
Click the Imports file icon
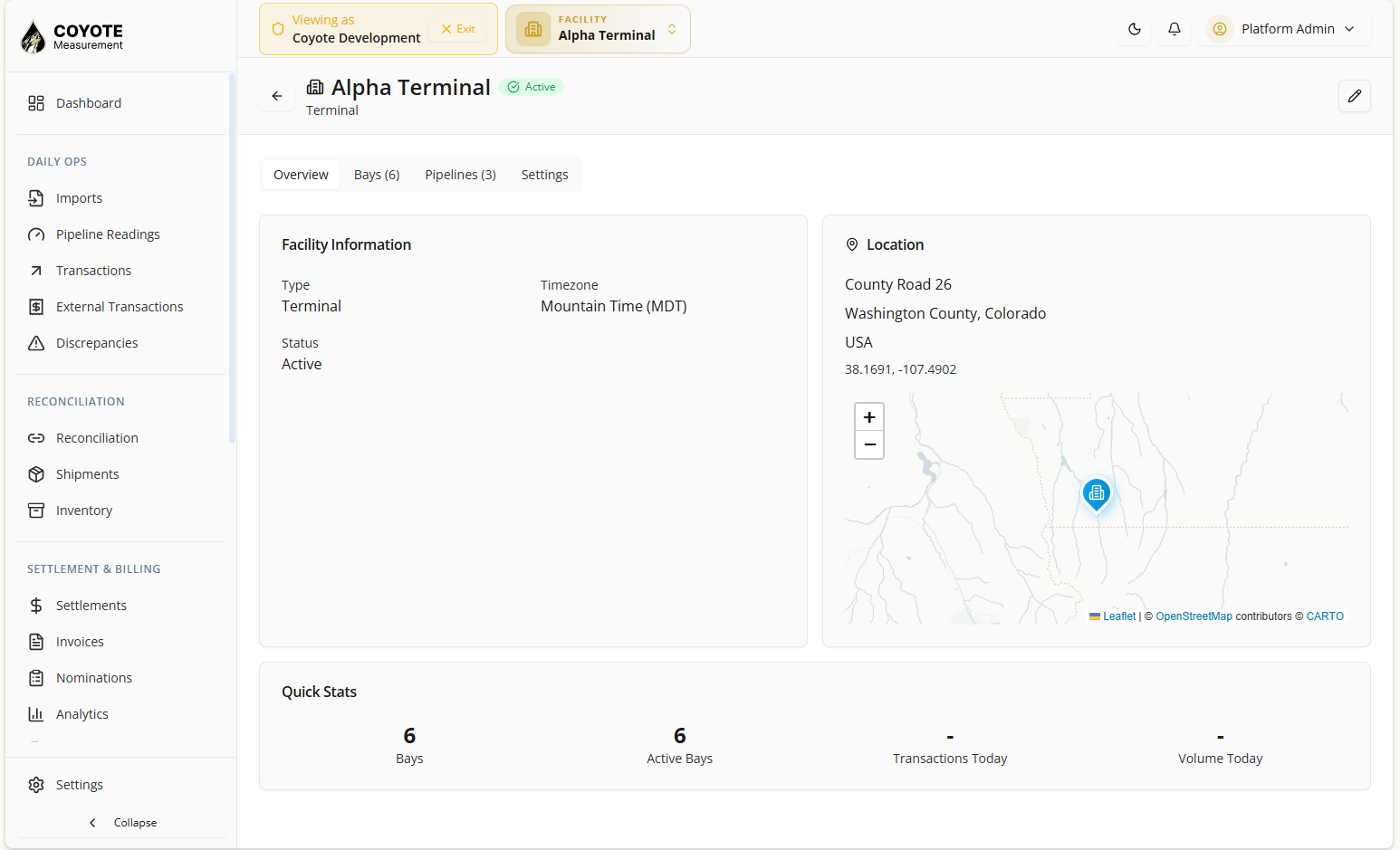(x=36, y=198)
